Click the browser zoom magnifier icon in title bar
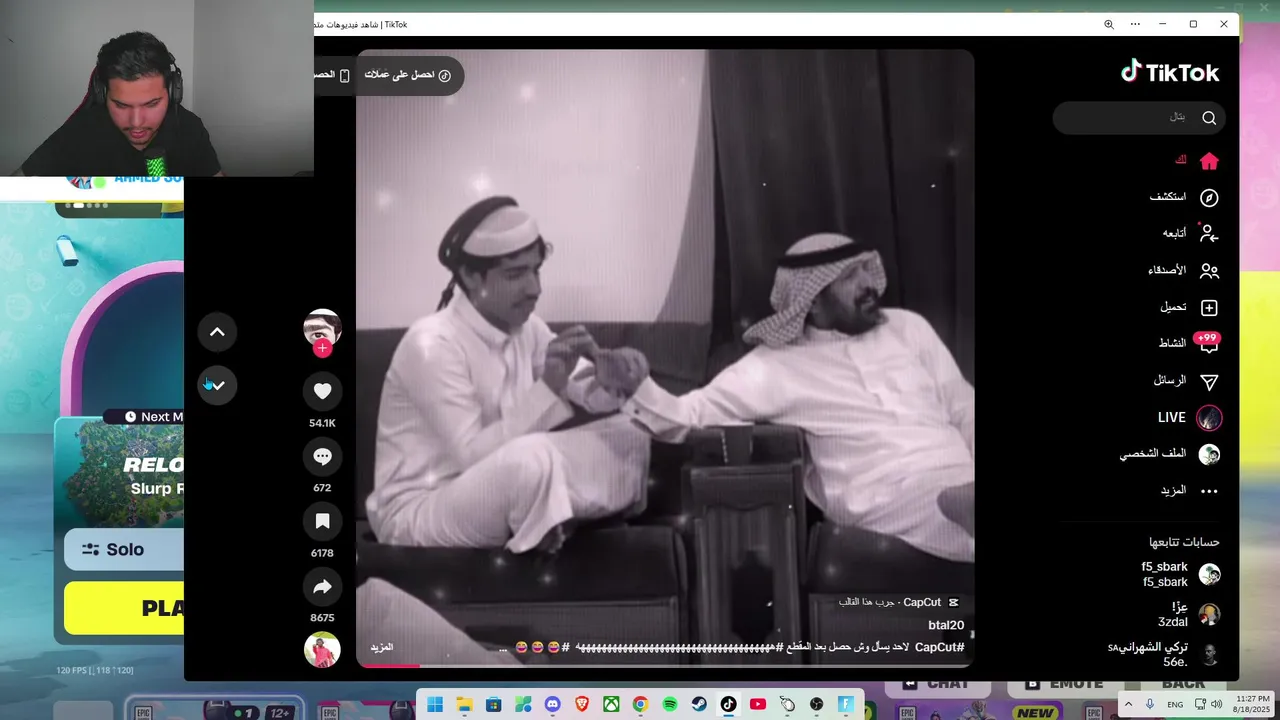 click(1109, 24)
